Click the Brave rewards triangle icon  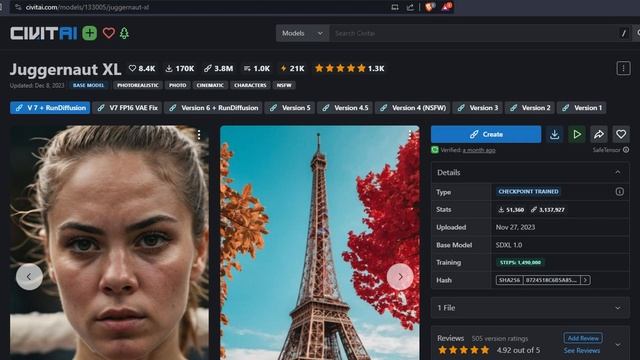point(446,7)
